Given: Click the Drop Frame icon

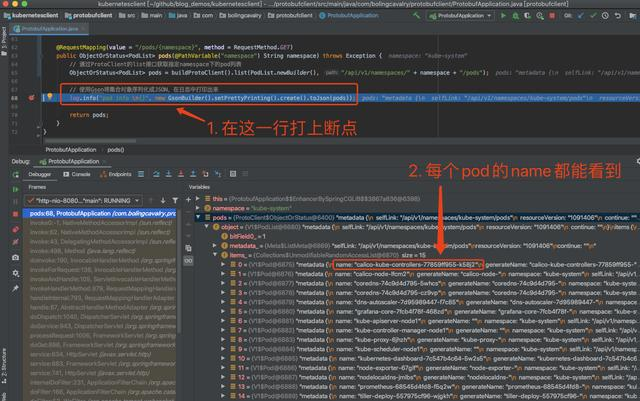Looking at the screenshot, I should click(205, 174).
